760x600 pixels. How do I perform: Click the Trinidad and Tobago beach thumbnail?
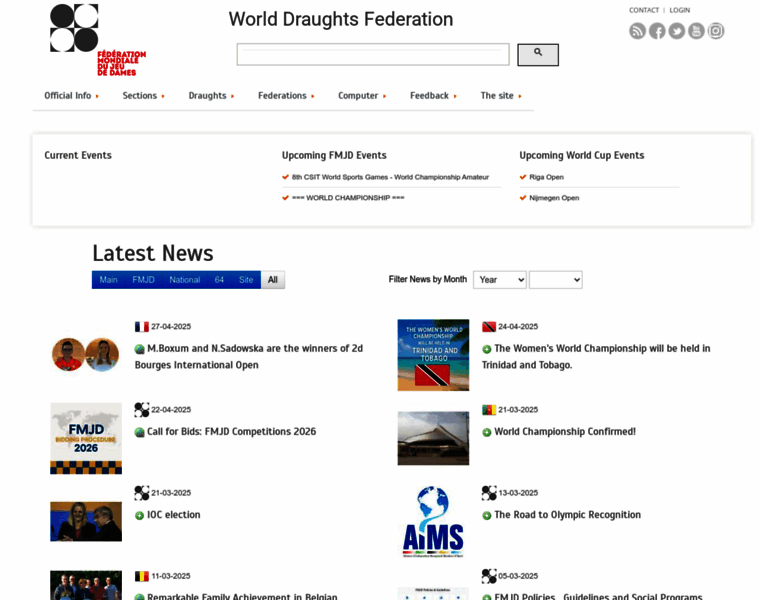coord(433,355)
